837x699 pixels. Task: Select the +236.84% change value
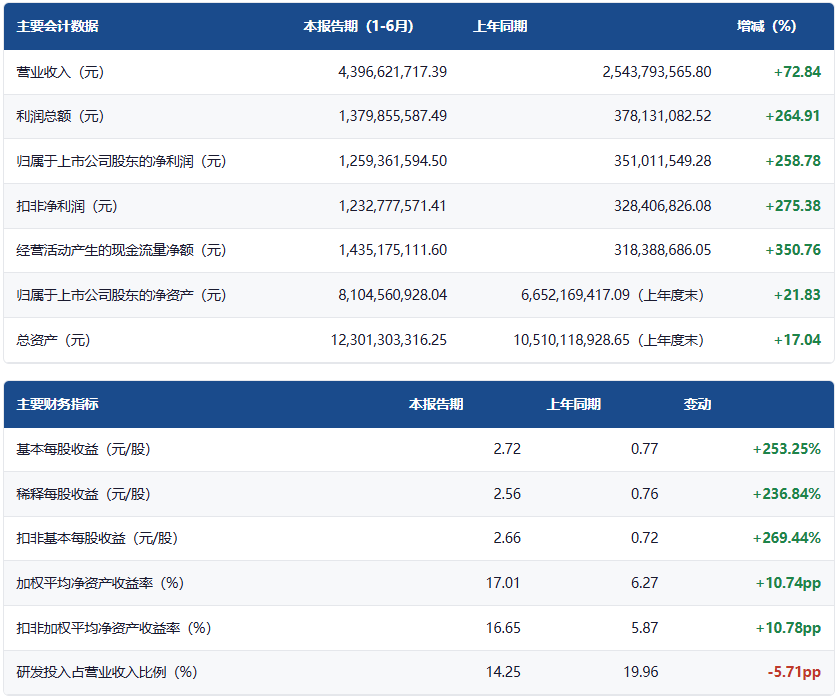pyautogui.click(x=786, y=493)
